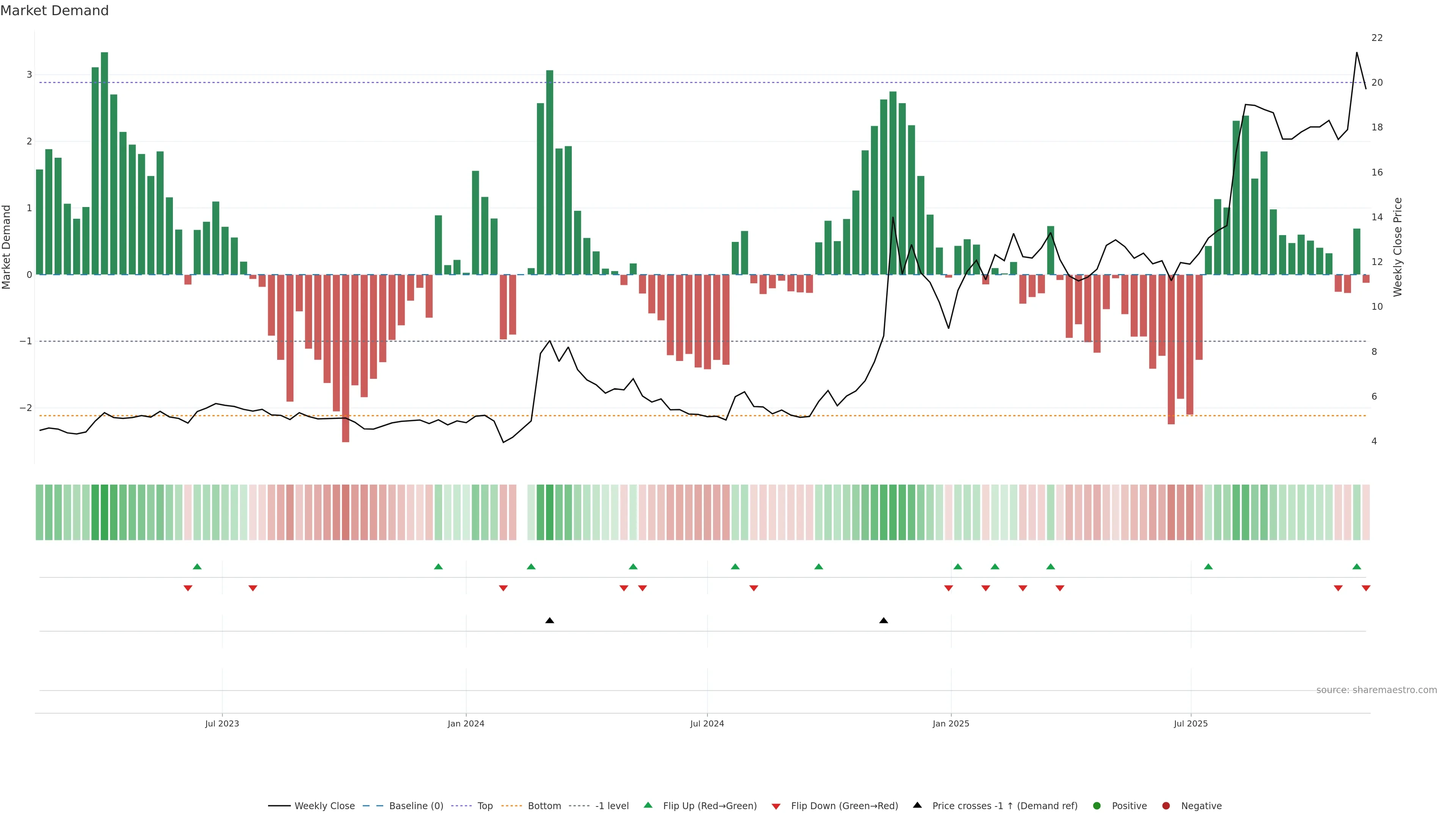Click the -1 level legend entry

(x=612, y=806)
